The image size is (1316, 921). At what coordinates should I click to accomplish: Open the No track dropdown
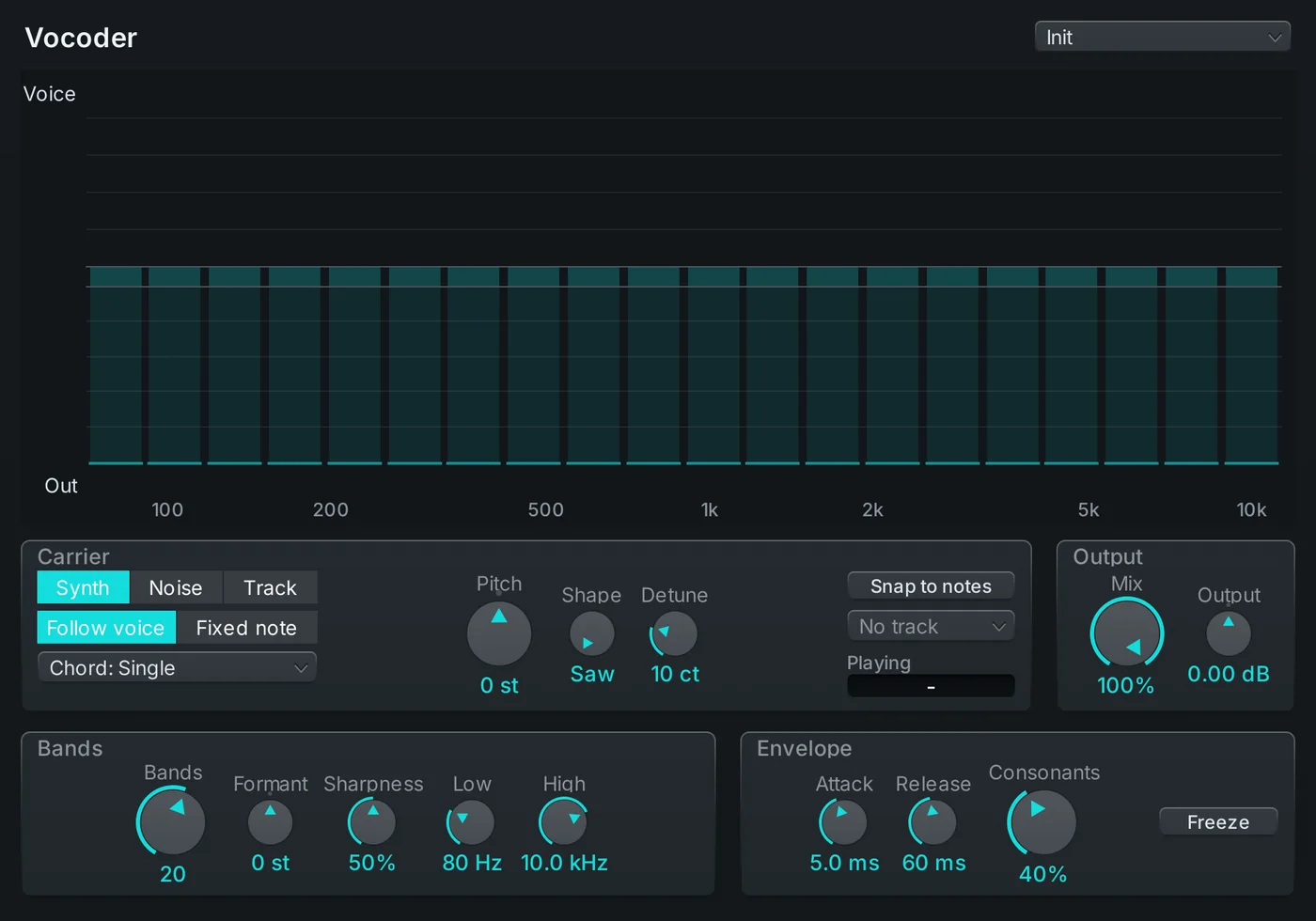coord(931,626)
